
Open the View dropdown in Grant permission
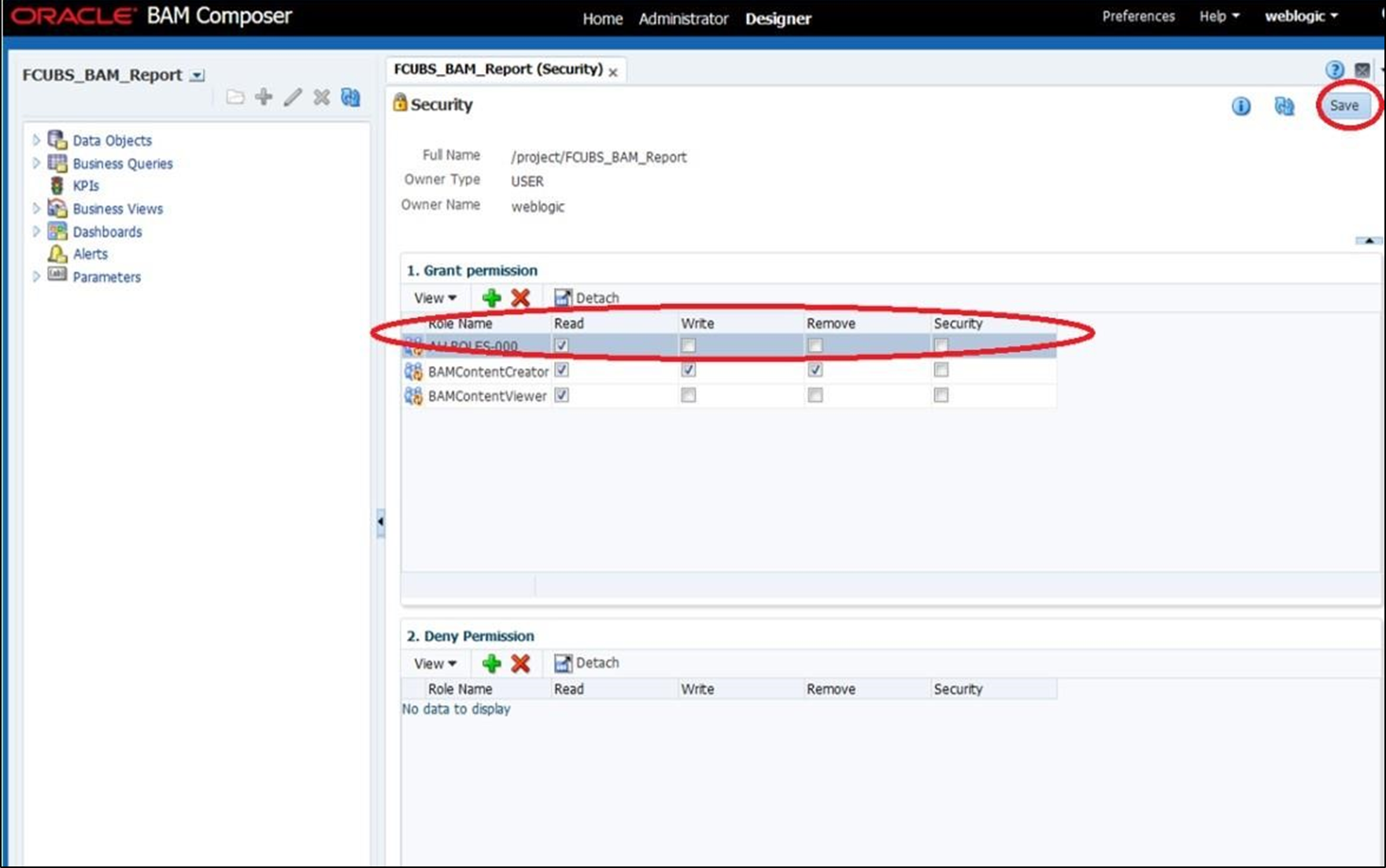(435, 297)
